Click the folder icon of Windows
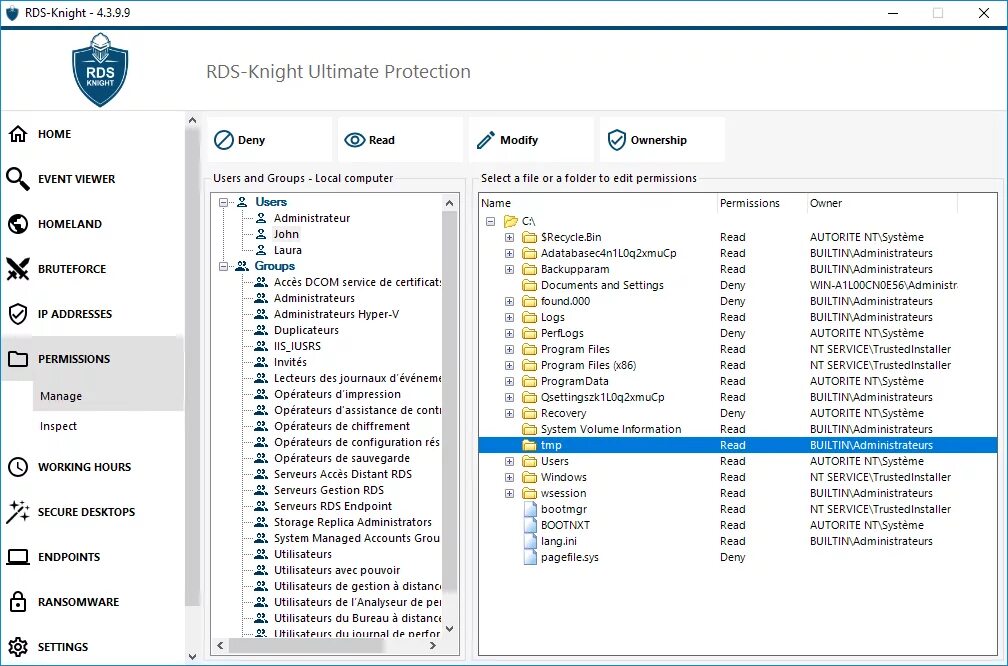1008x666 pixels. pyautogui.click(x=529, y=477)
